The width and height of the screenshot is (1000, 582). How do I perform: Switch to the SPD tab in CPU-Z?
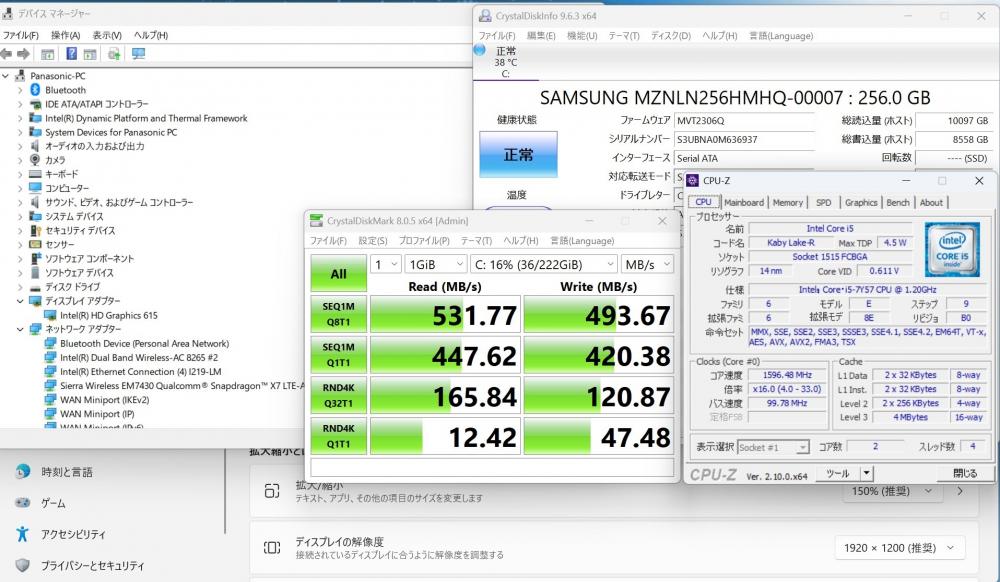[823, 202]
